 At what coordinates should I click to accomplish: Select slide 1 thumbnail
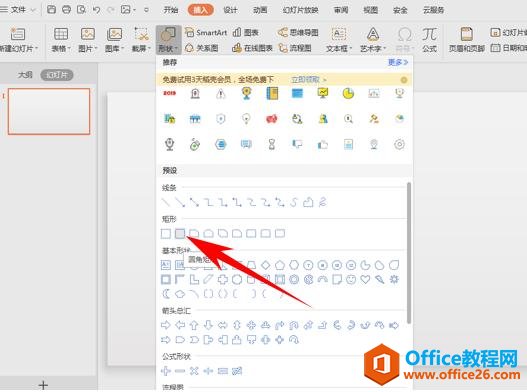click(49, 111)
